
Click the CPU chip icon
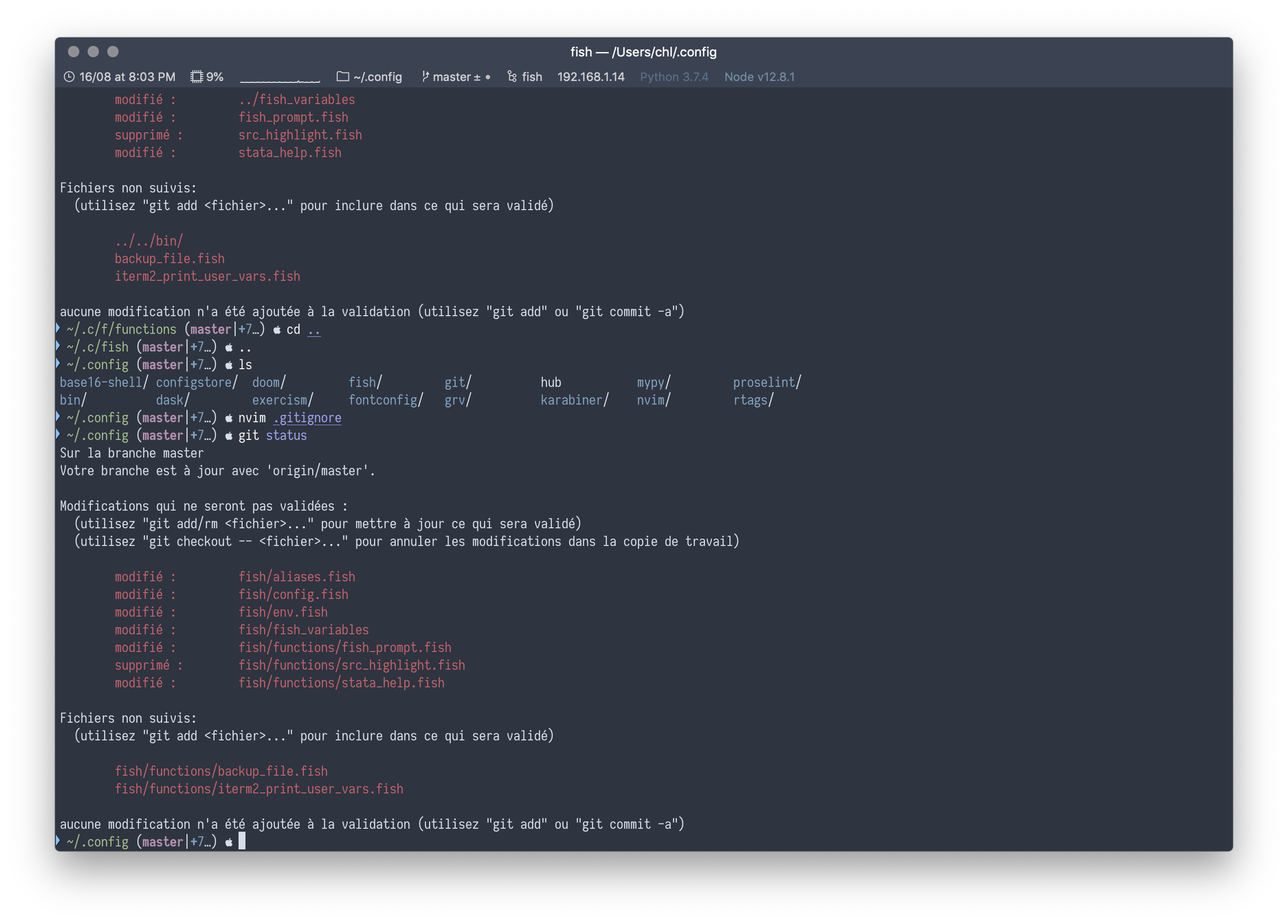coord(196,77)
